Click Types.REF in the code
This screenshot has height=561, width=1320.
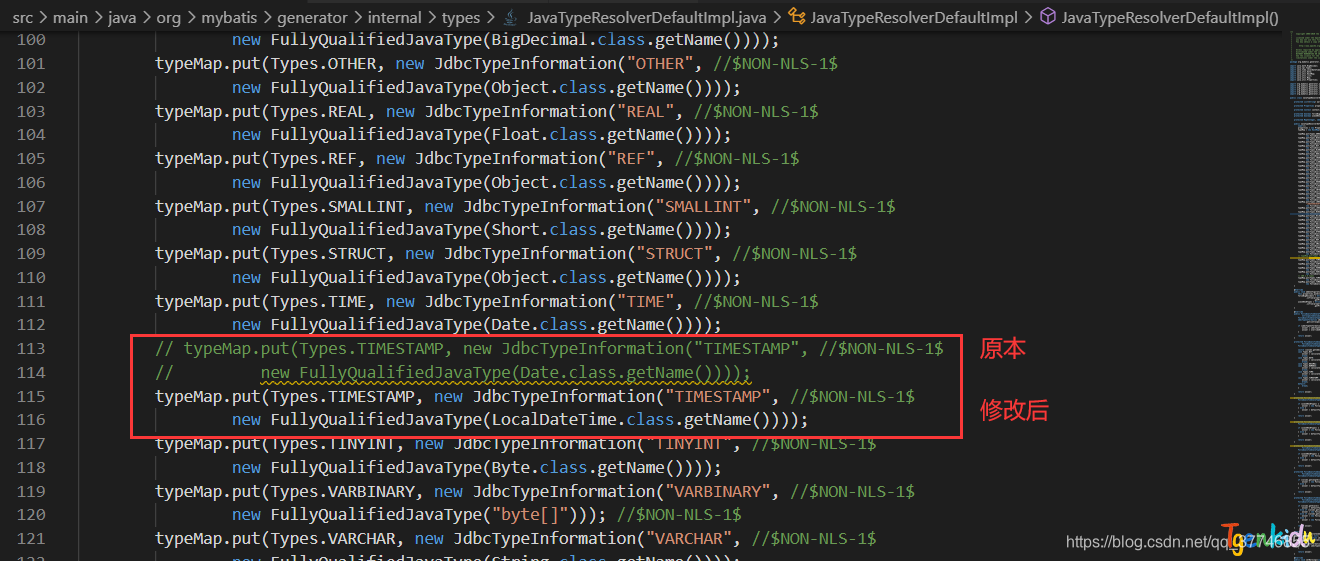coord(313,158)
